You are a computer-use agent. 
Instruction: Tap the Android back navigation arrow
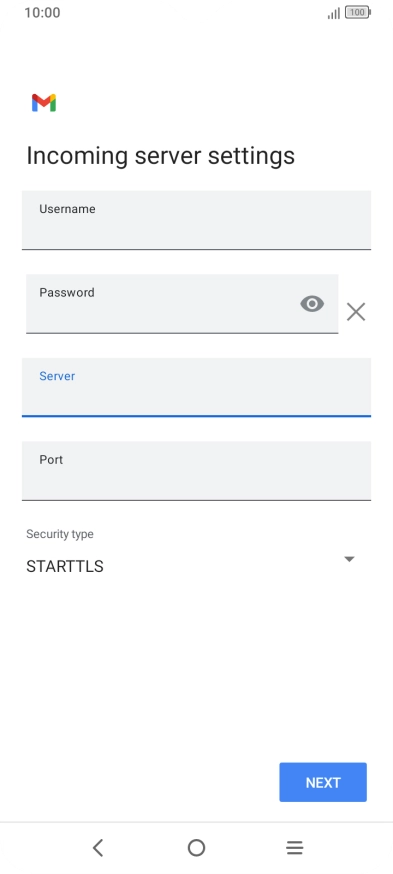[x=98, y=848]
